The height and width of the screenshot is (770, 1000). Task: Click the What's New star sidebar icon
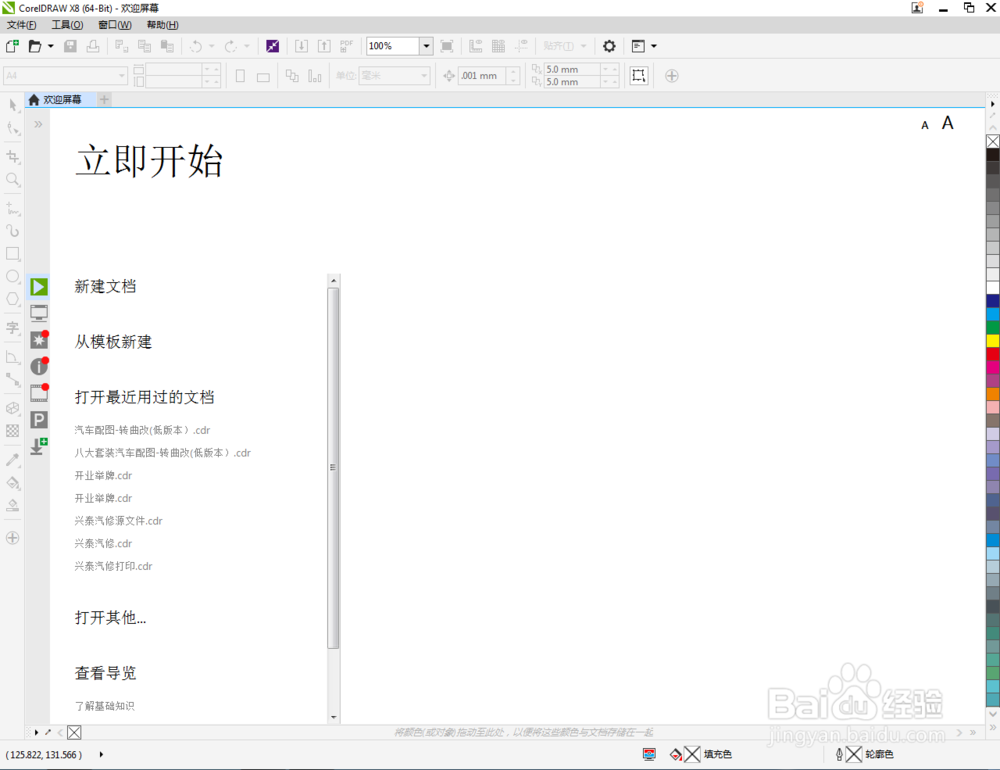click(39, 339)
